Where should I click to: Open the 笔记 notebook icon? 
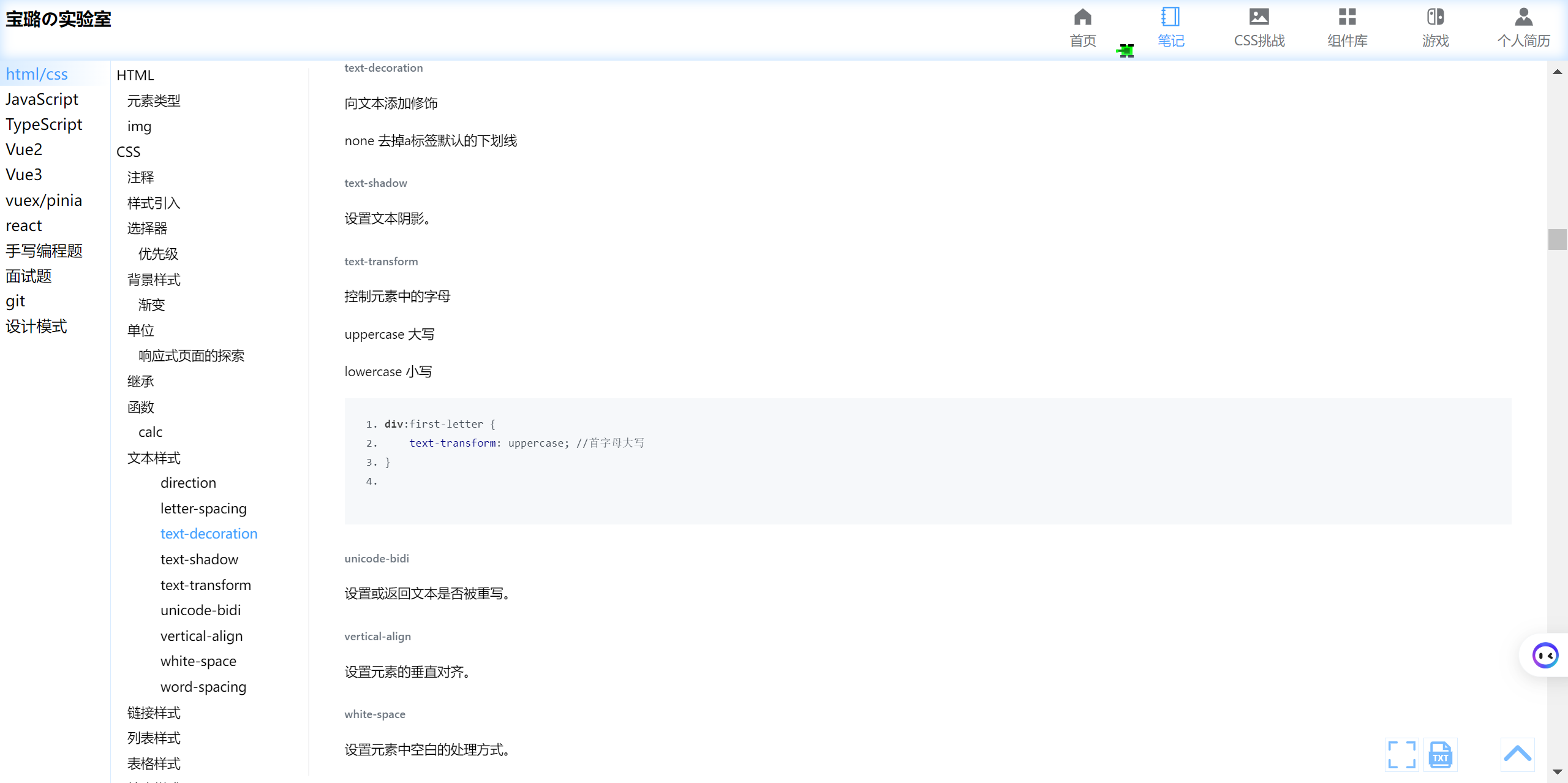click(1170, 17)
